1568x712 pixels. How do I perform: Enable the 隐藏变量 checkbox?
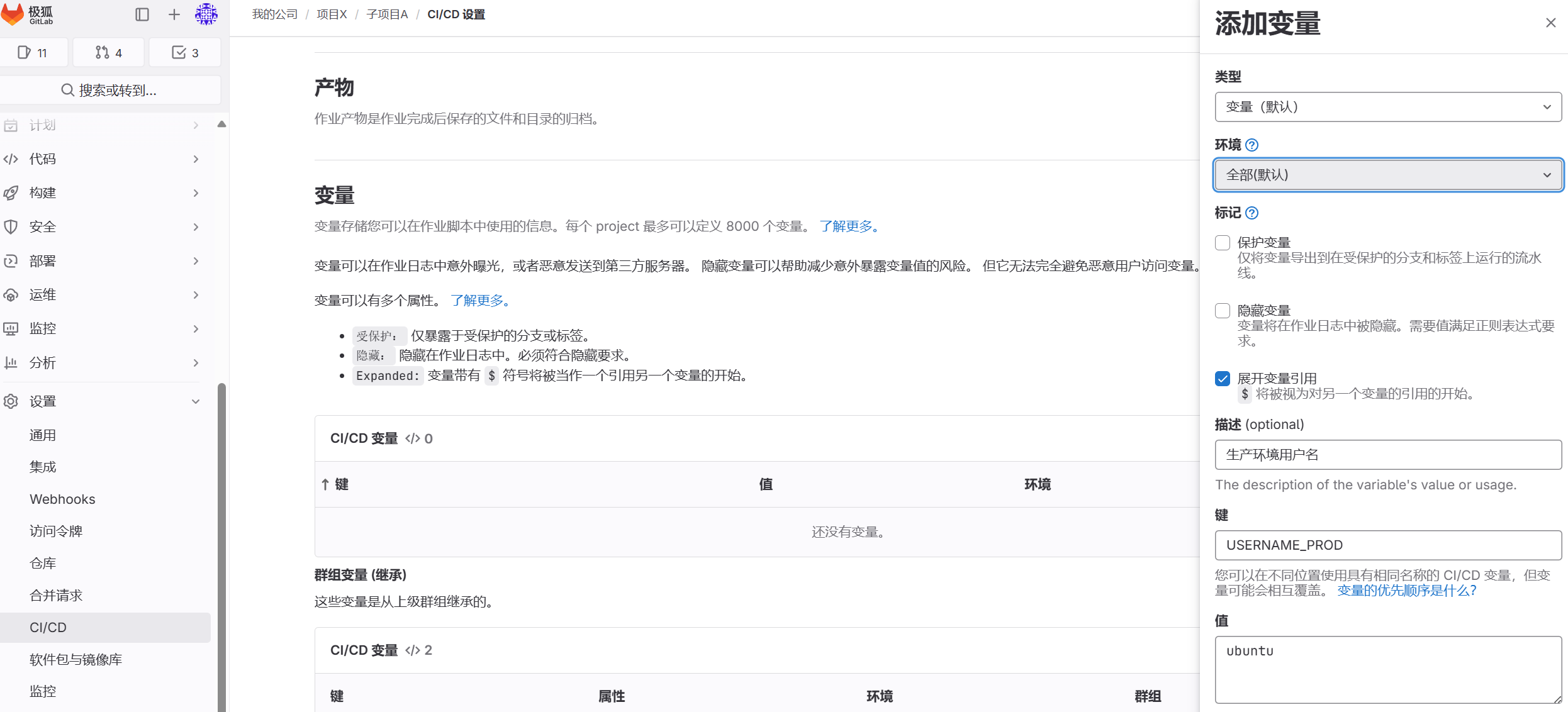[1223, 310]
